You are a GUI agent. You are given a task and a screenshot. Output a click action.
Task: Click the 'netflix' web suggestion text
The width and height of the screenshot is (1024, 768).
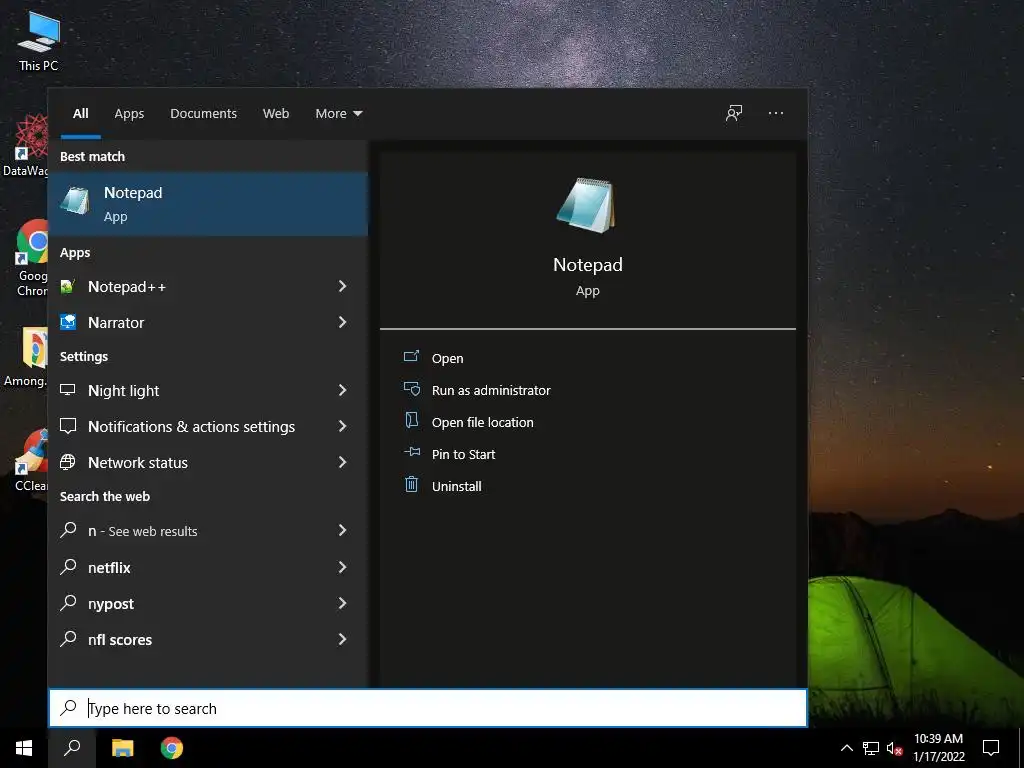109,568
